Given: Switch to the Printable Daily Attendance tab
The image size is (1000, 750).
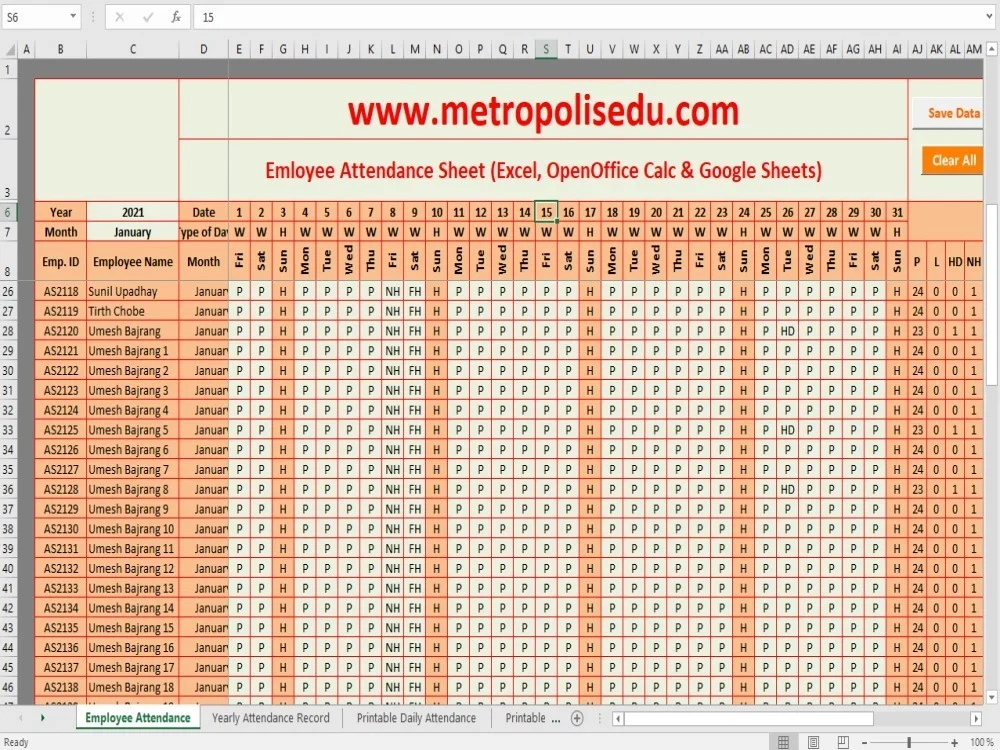Looking at the screenshot, I should (416, 718).
